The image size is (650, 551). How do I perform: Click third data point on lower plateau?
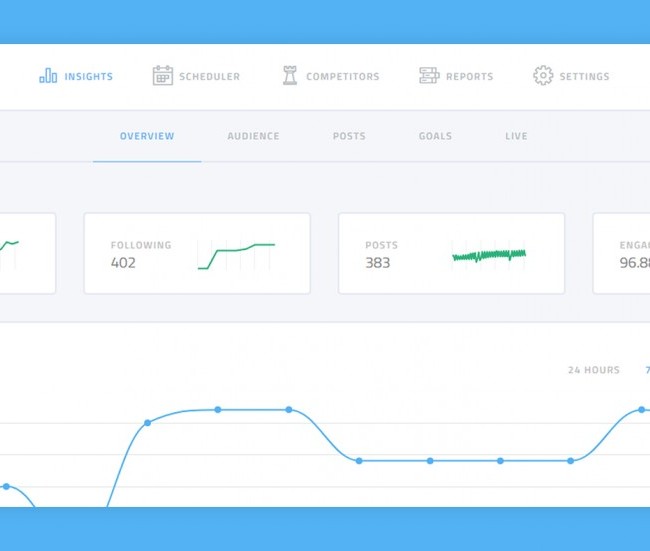pyautogui.click(x=500, y=461)
